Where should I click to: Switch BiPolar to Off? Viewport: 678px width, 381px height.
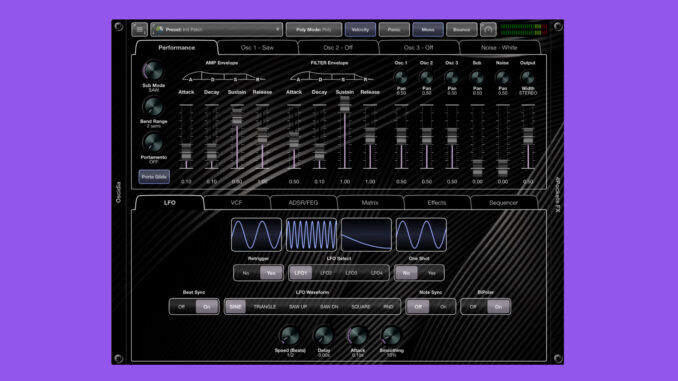(473, 307)
